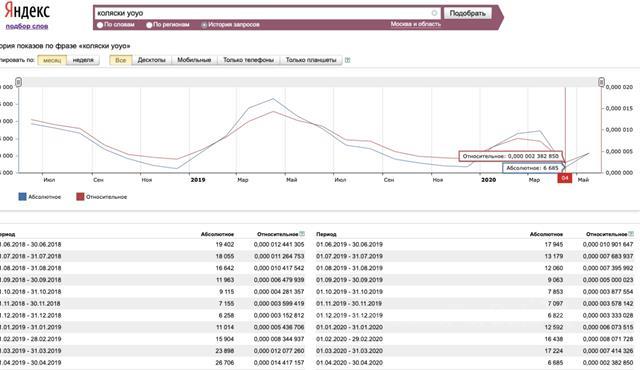Click the Относительное tooltip on the chart
Image resolution: width=640 pixels, height=370 pixels.
511,156
